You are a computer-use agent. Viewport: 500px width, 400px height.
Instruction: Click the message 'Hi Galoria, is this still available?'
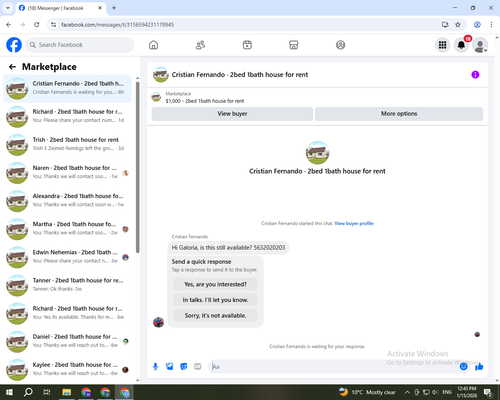pos(228,248)
